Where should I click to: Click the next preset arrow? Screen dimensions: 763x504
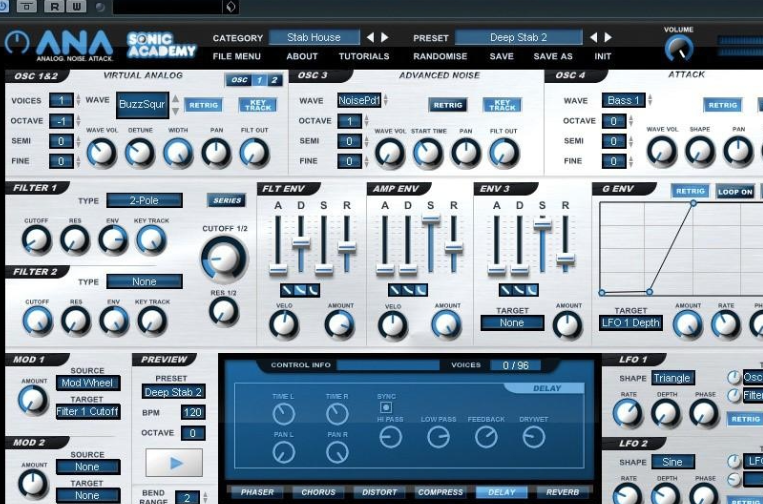pos(608,38)
